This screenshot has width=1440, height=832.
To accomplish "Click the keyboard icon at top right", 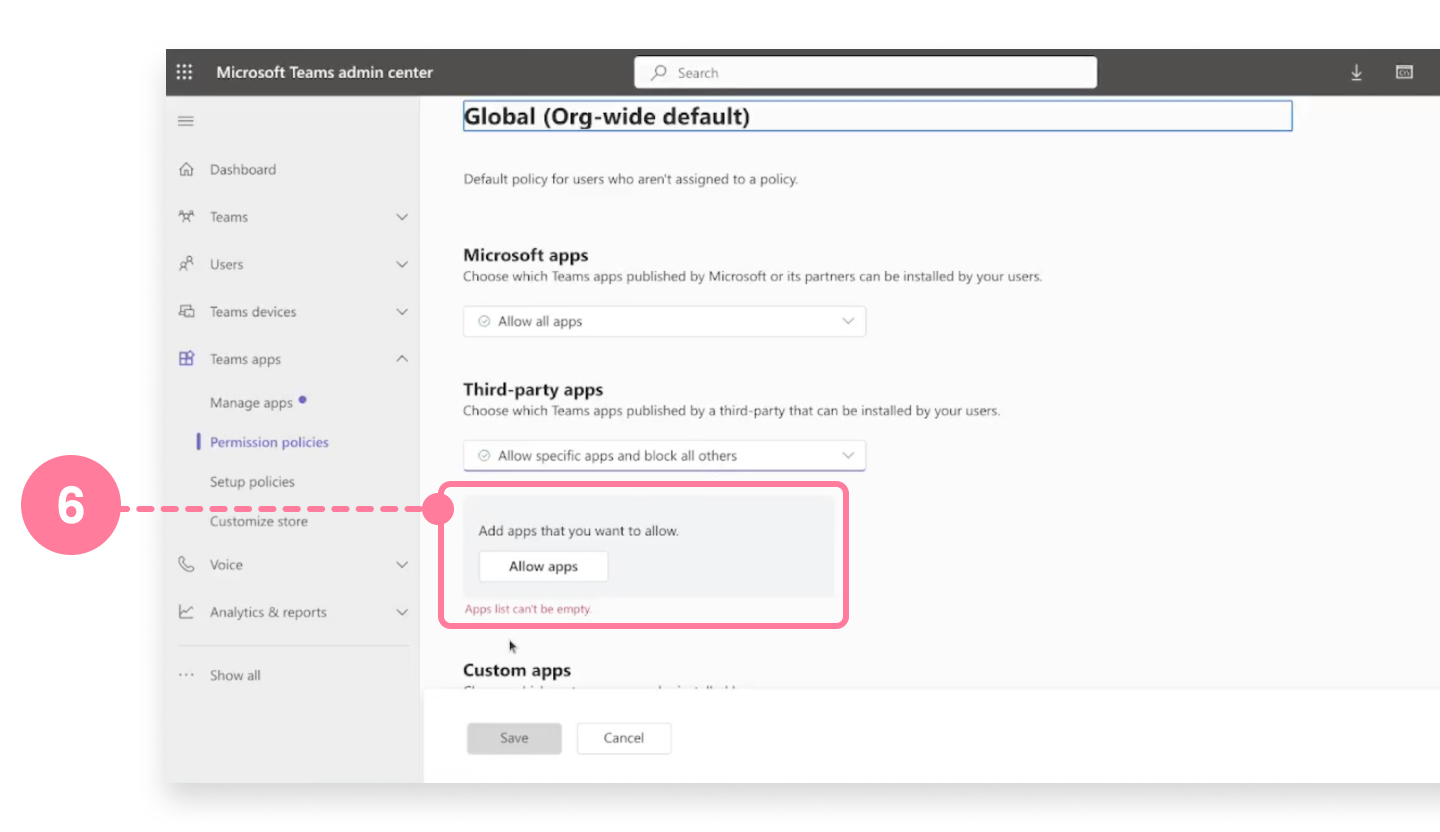I will (x=1404, y=72).
